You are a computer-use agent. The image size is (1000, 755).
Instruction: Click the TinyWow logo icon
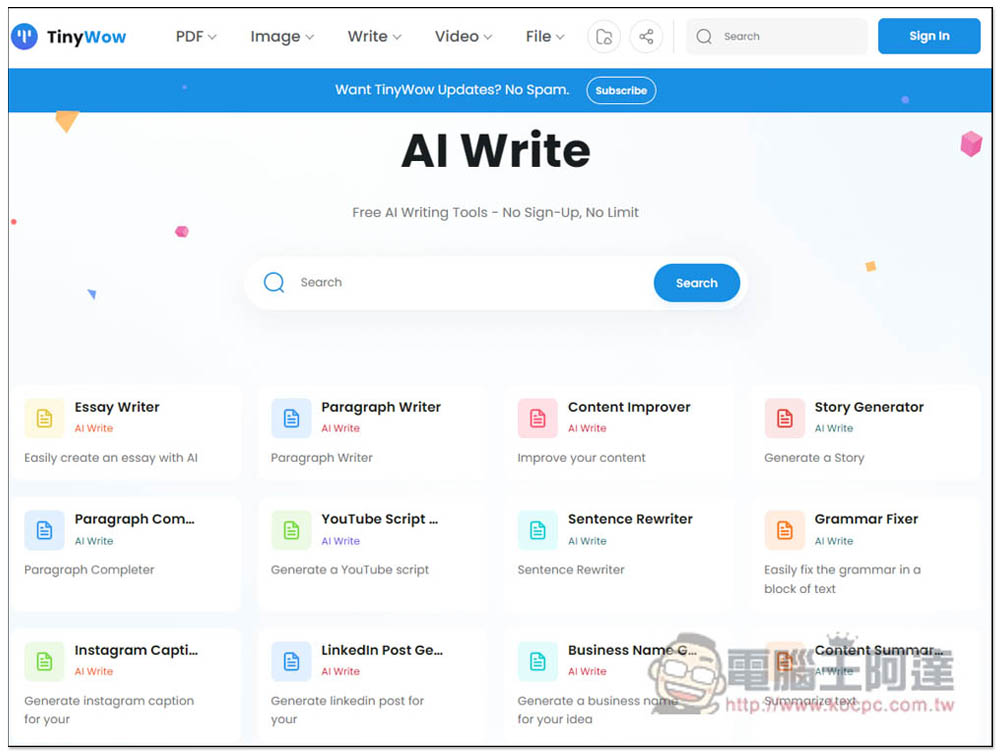pyautogui.click(x=24, y=36)
